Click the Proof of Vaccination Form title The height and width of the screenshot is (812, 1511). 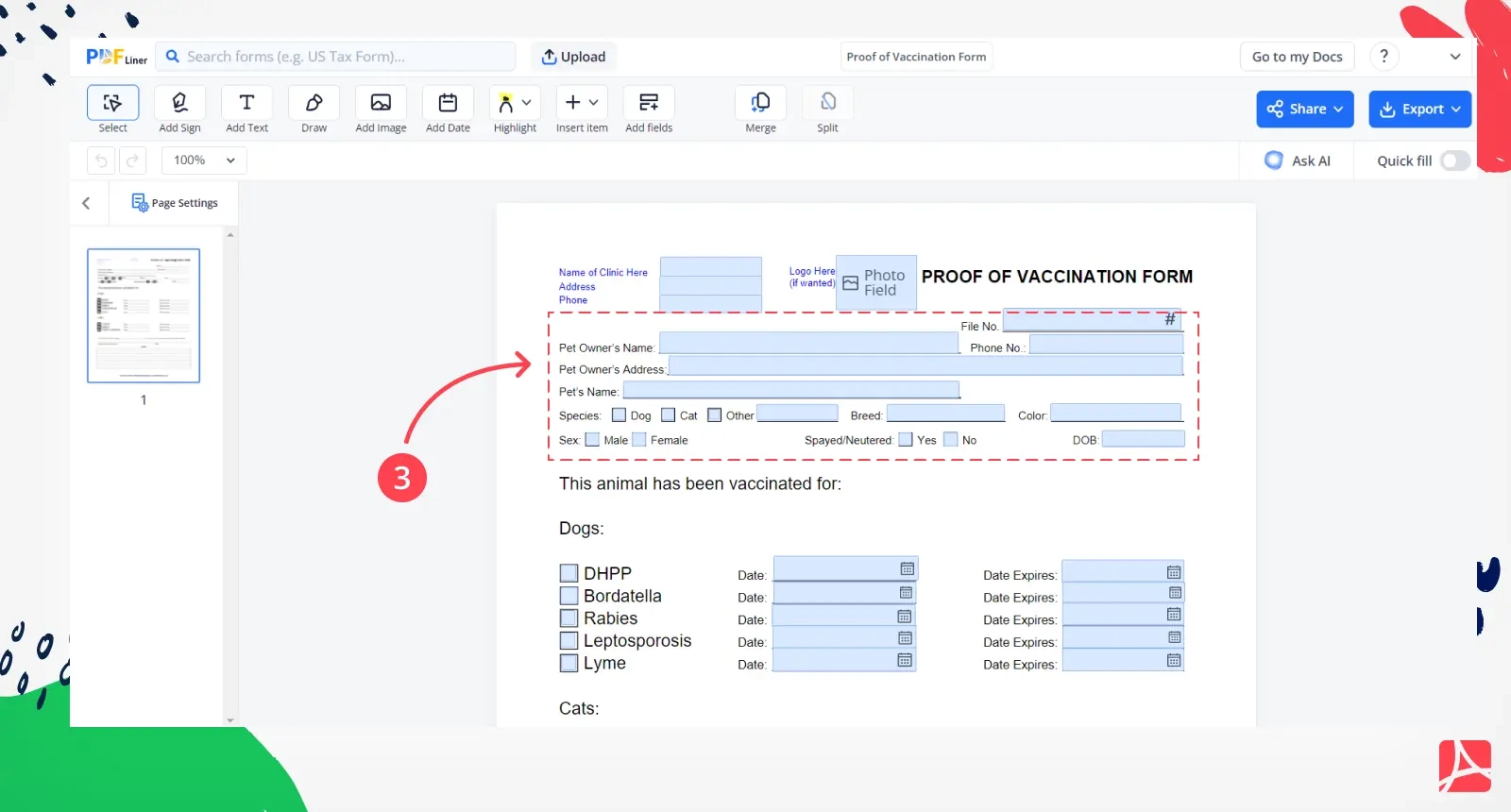click(916, 57)
